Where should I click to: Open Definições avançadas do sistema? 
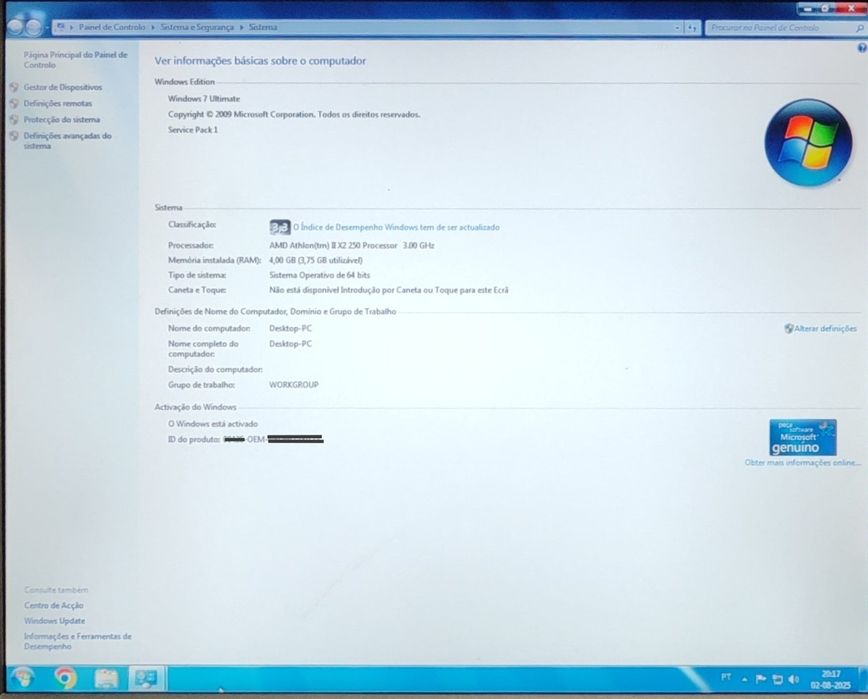point(68,141)
